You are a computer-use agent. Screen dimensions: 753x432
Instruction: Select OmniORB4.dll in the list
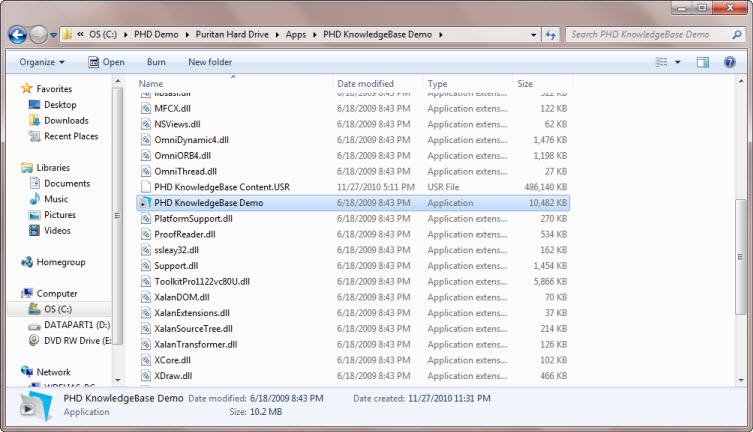182,156
